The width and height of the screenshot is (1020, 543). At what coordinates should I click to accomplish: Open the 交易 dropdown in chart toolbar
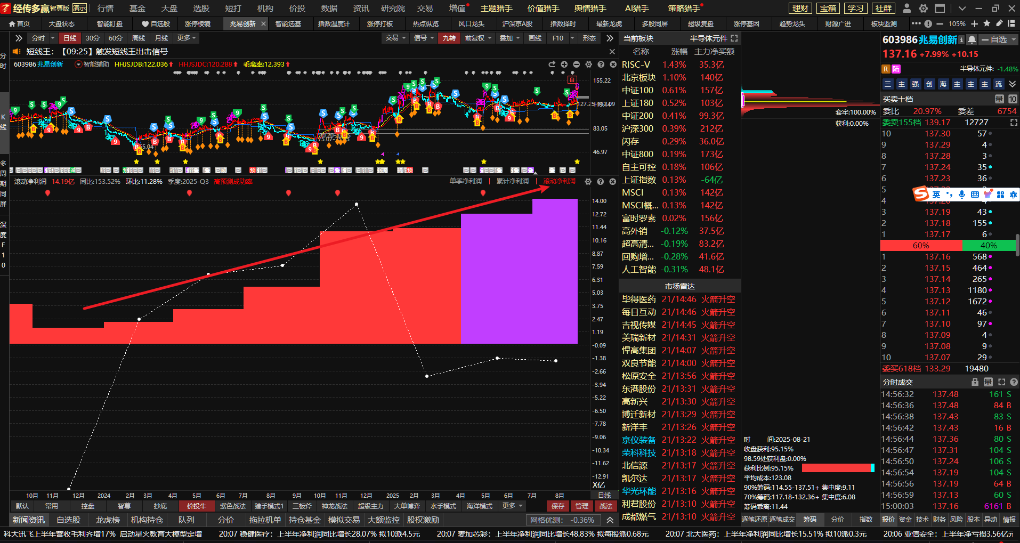click(x=396, y=38)
